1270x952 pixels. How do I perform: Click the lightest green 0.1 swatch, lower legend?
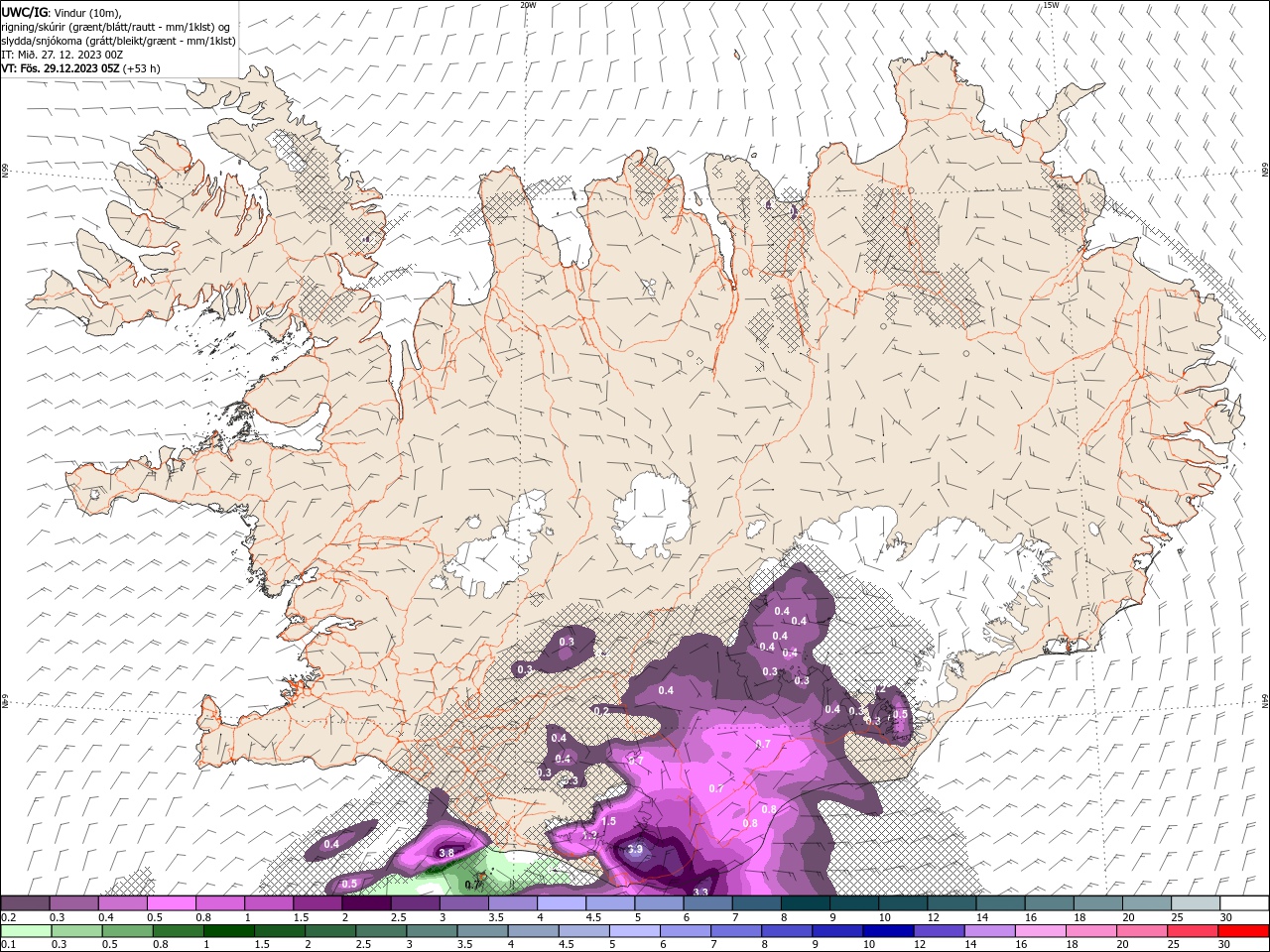click(26, 931)
